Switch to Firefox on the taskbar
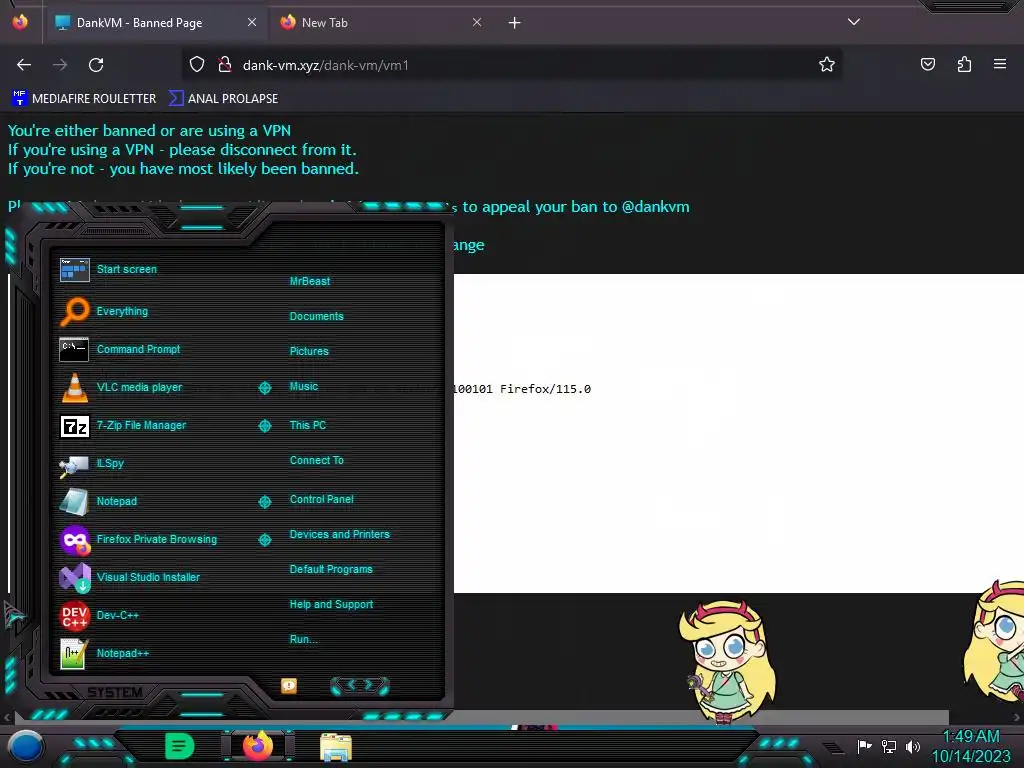The image size is (1024, 768). [x=258, y=746]
